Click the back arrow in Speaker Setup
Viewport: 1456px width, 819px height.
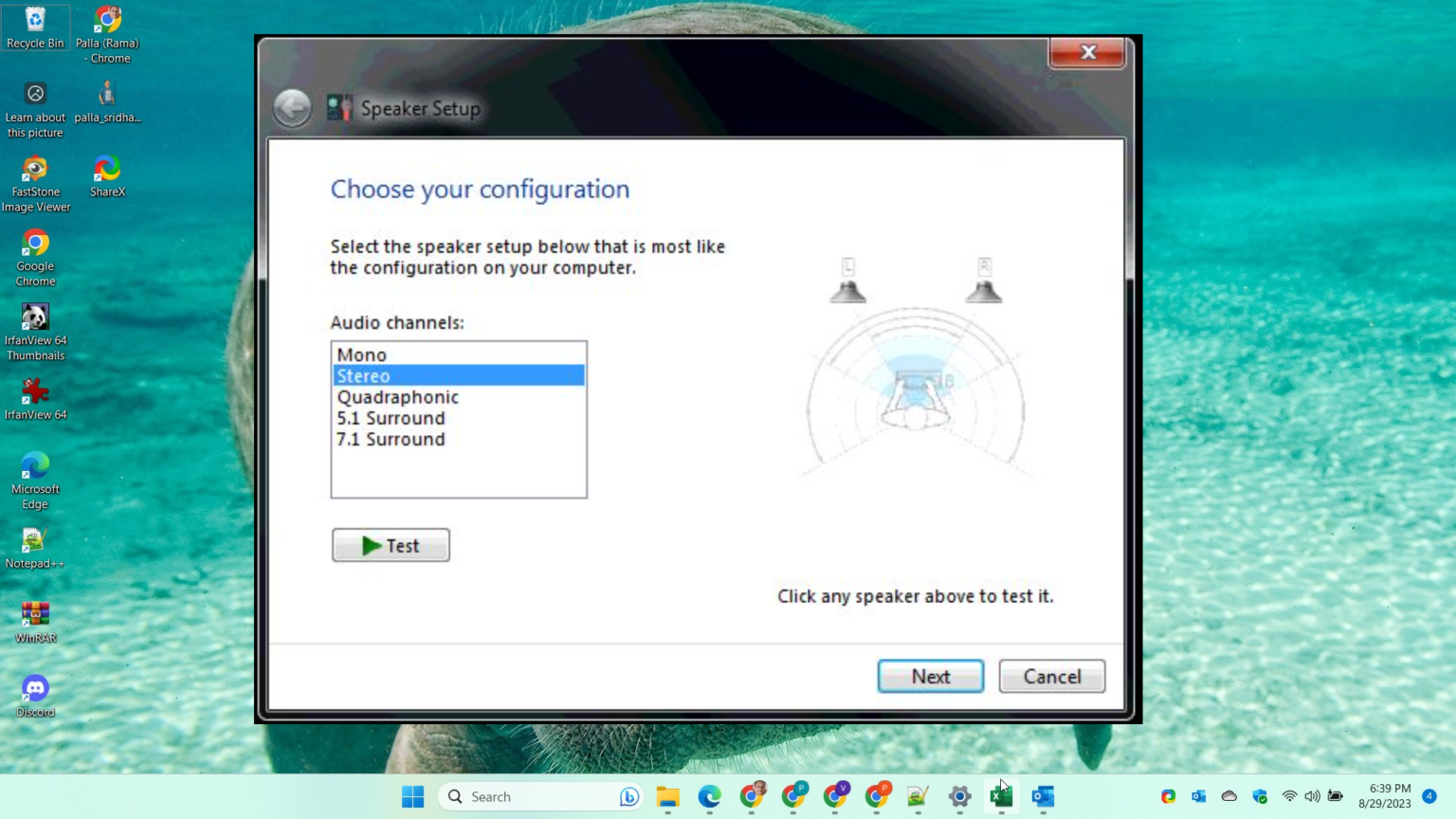tap(292, 108)
